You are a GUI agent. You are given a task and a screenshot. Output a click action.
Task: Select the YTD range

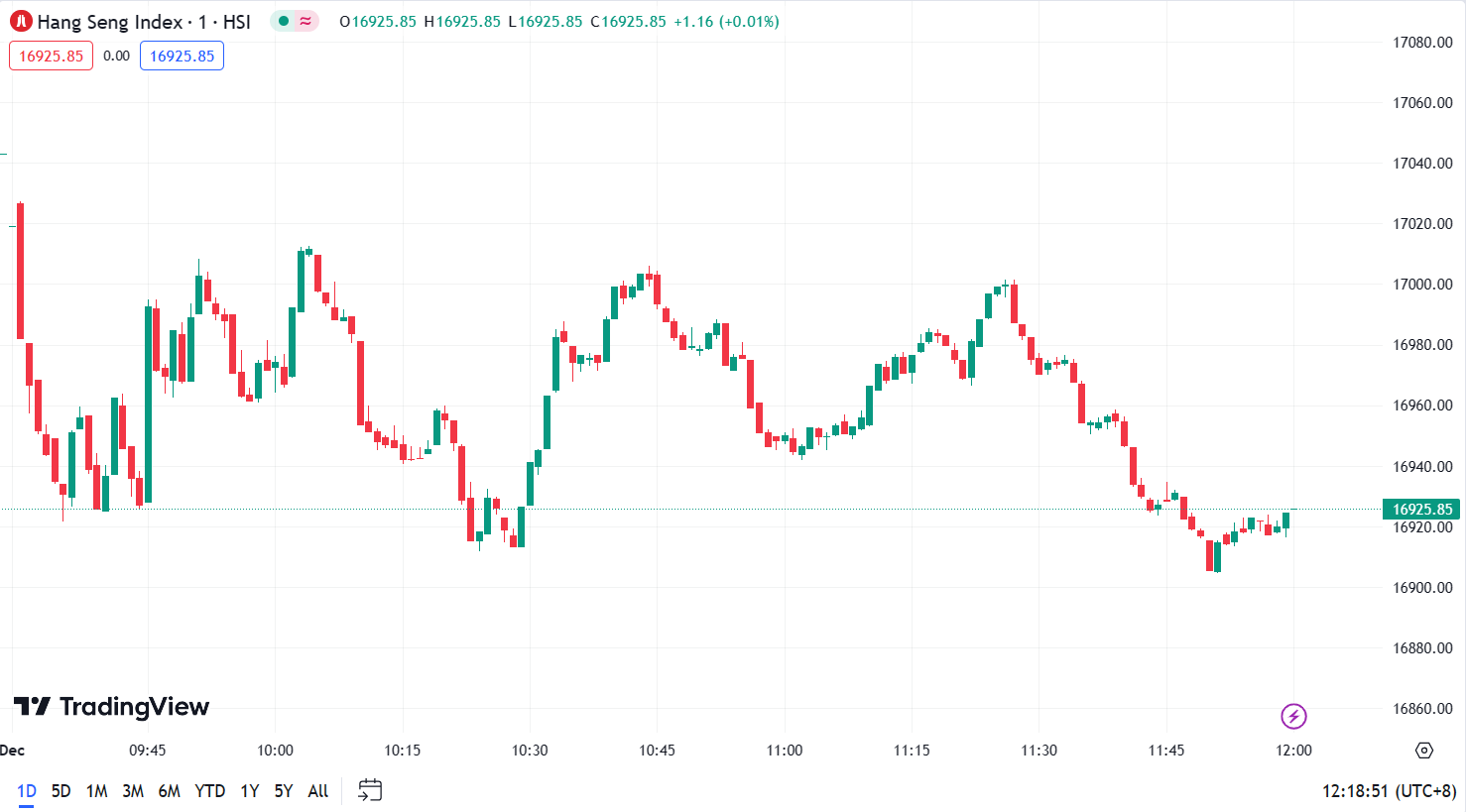(x=209, y=791)
